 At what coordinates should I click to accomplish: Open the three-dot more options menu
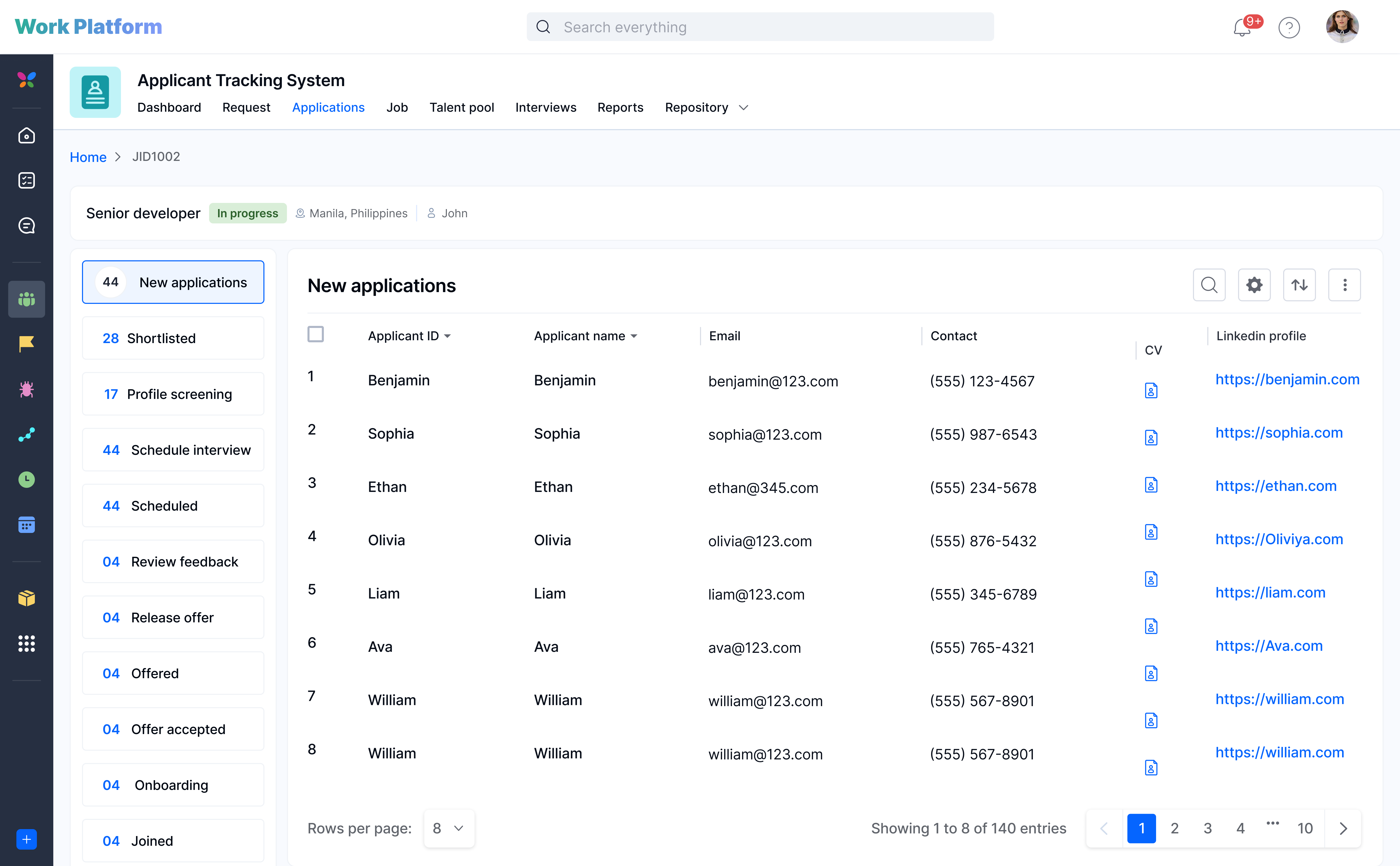(1344, 285)
